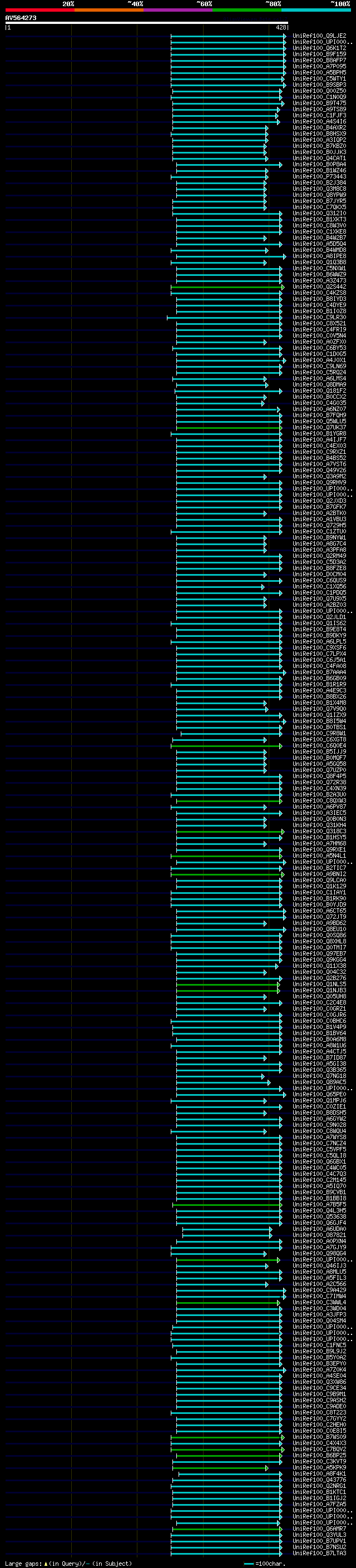Click the red ~20% identity legend swatch
The height and width of the screenshot is (1568, 356).
coord(39,10)
